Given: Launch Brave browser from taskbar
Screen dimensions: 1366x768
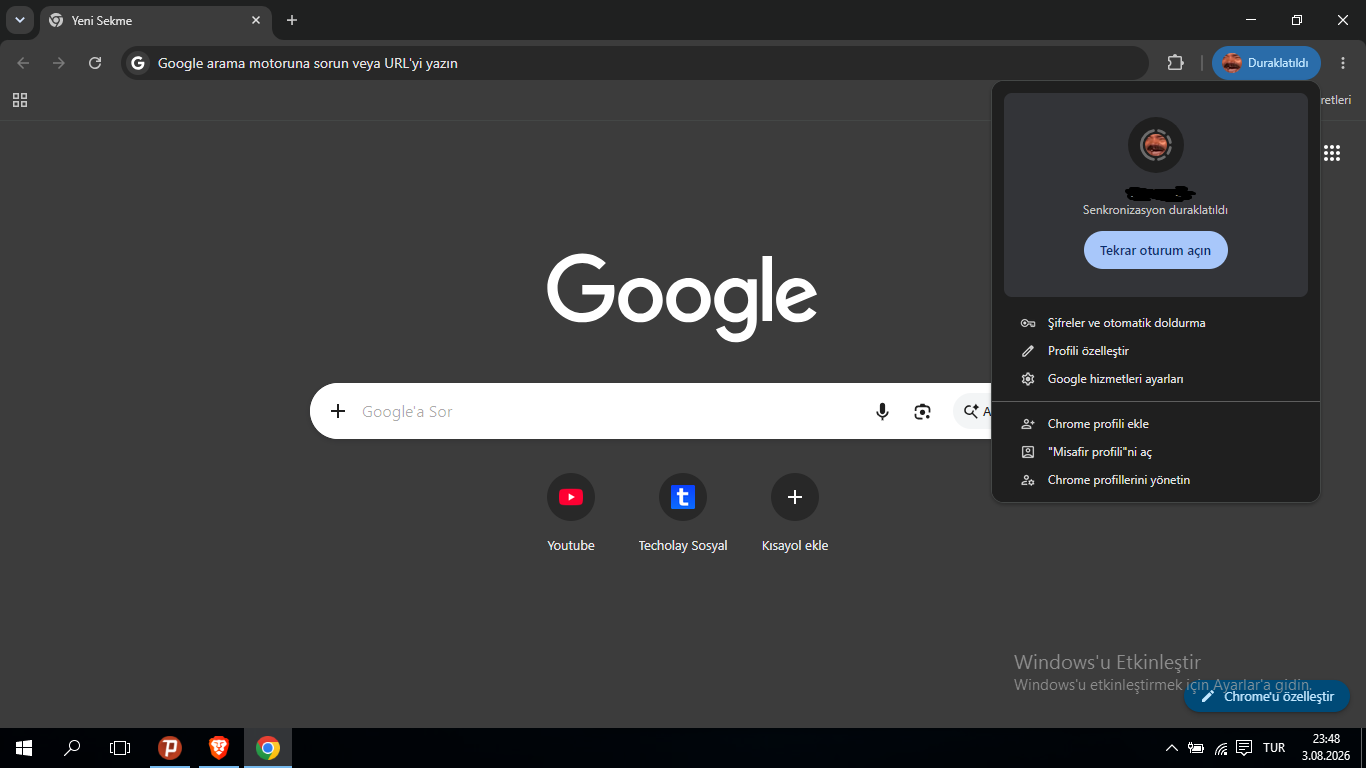Looking at the screenshot, I should click(x=218, y=748).
